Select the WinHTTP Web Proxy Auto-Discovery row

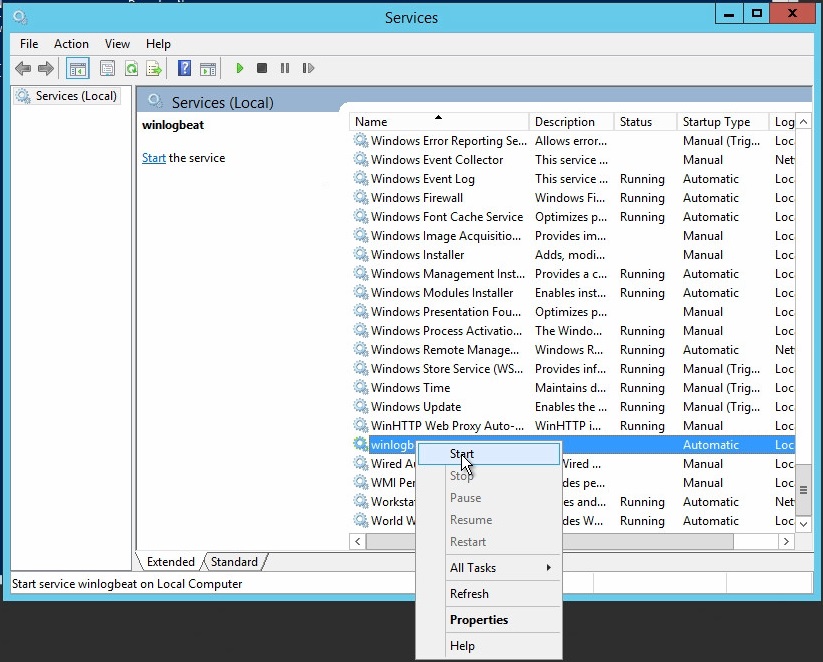tap(572, 426)
